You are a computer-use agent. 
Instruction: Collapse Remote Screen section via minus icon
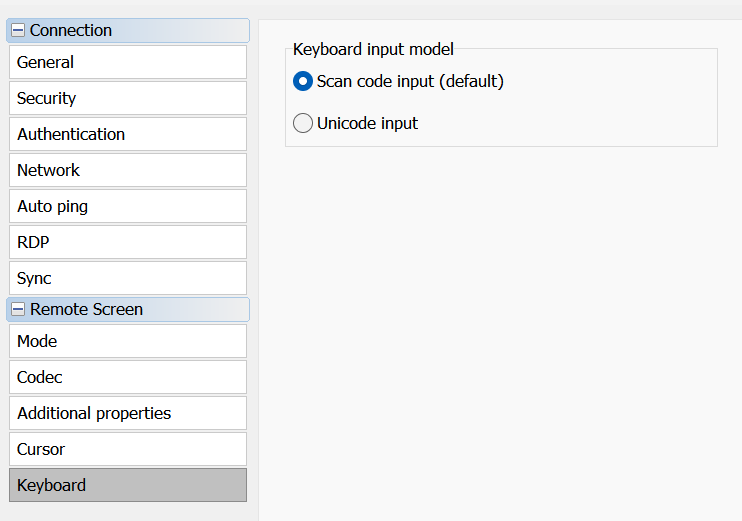[x=18, y=310]
